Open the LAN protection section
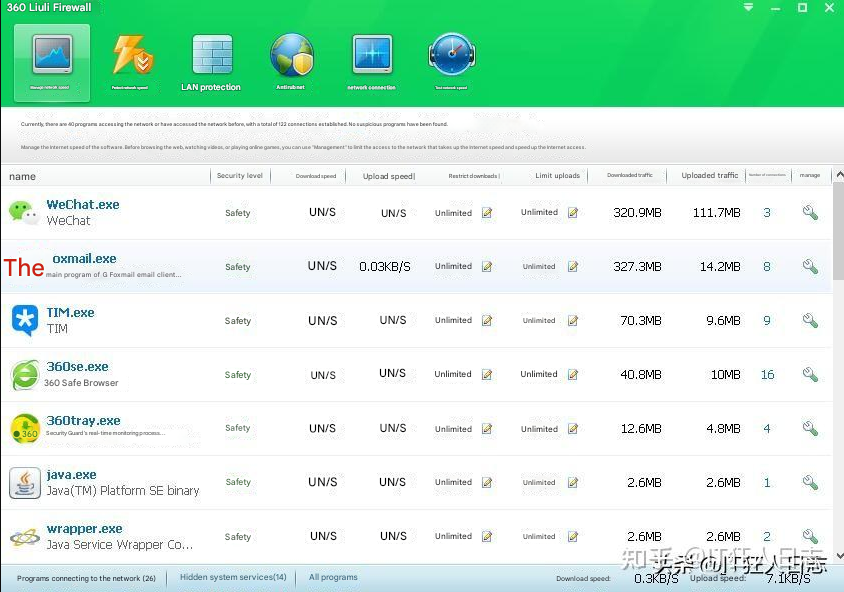 click(x=211, y=62)
